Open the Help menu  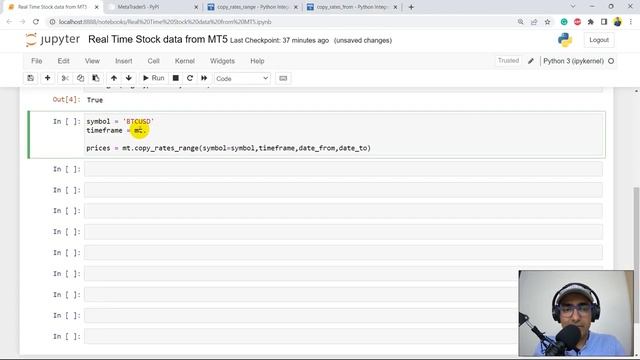point(257,61)
